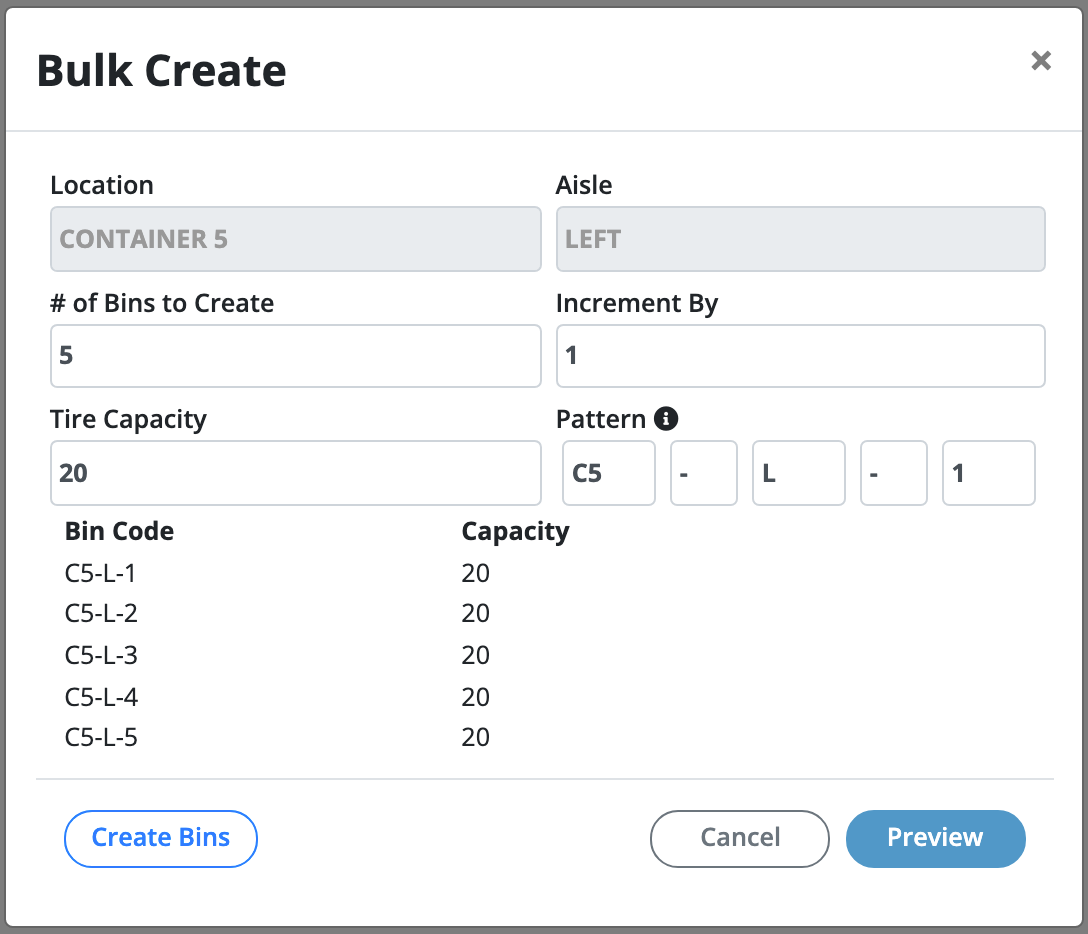This screenshot has height=934, width=1088.
Task: Click the Aisle field showing LEFT
Action: pyautogui.click(x=800, y=239)
